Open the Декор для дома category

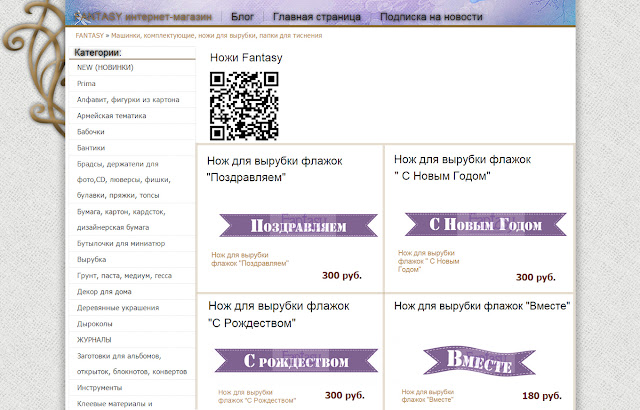pos(104,292)
